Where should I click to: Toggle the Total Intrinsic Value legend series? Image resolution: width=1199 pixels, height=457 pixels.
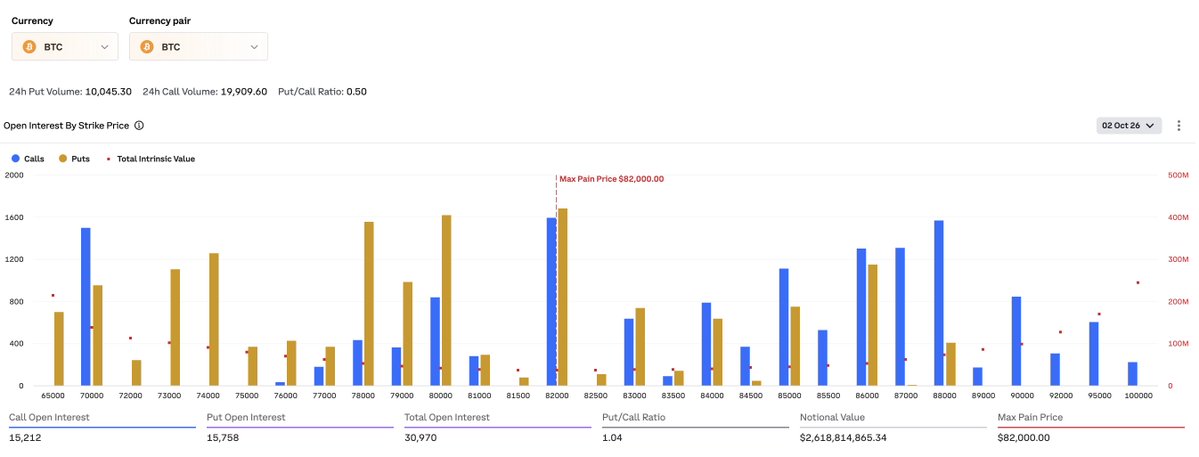point(150,159)
